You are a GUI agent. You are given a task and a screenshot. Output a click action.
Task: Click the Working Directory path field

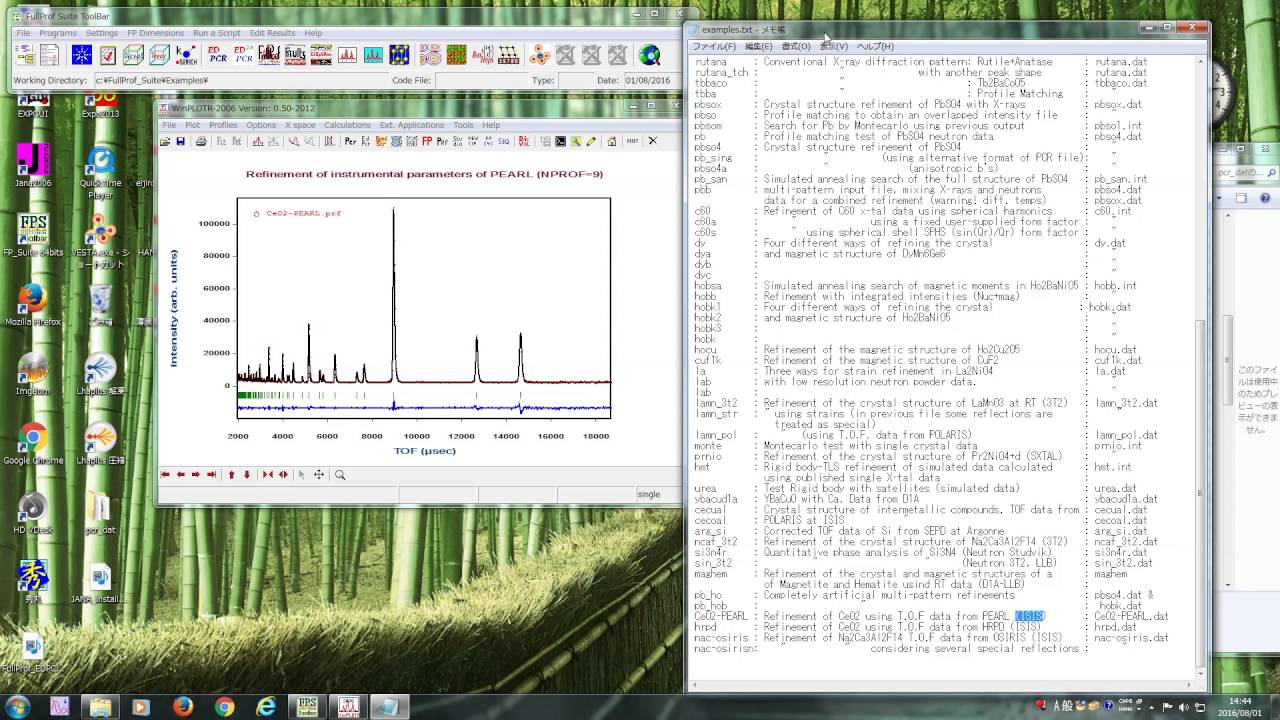pos(241,80)
